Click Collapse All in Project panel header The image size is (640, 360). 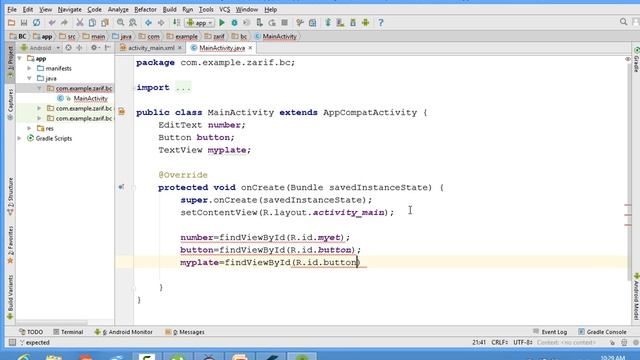tap(79, 48)
